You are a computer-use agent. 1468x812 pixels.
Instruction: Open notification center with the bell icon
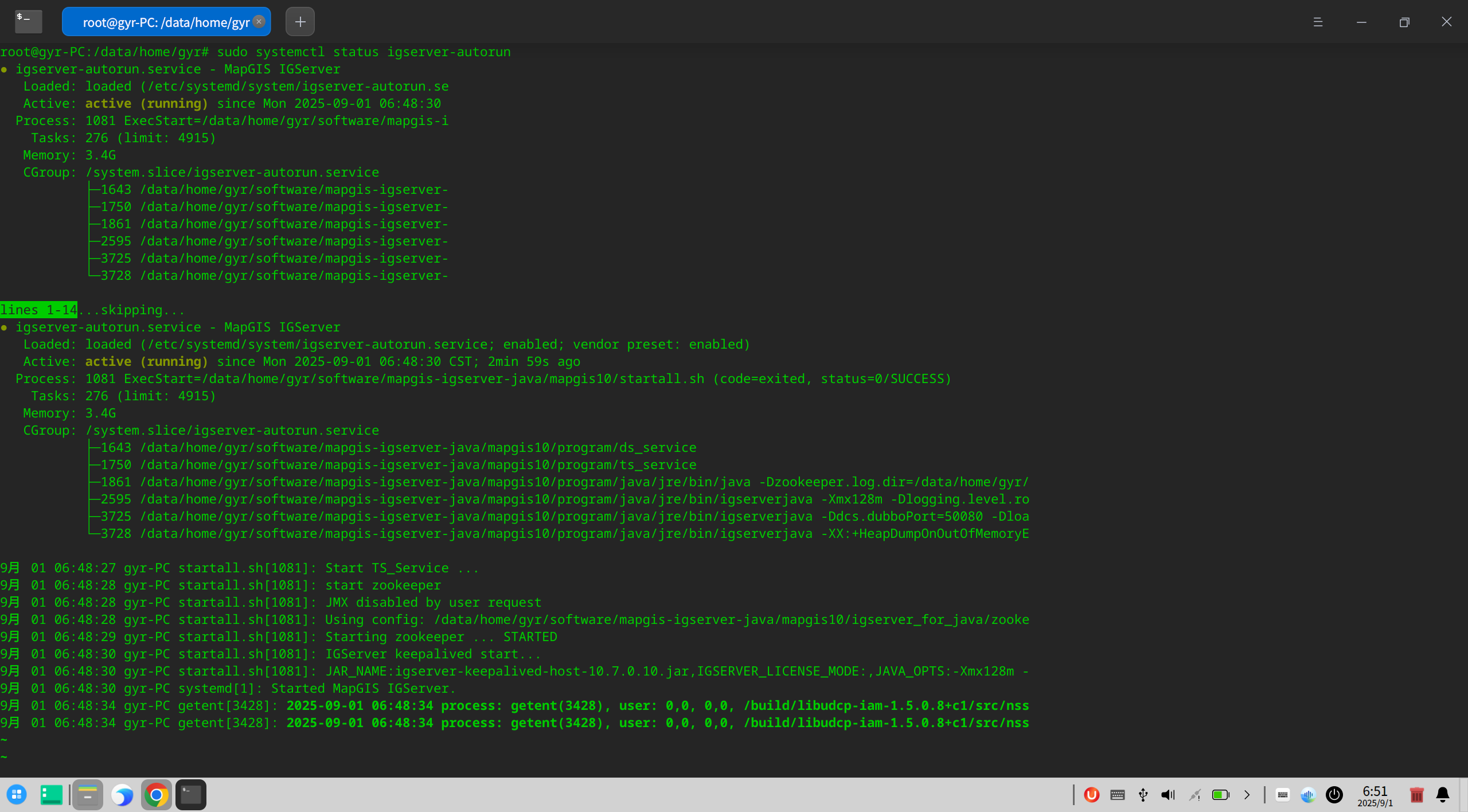[x=1443, y=794]
